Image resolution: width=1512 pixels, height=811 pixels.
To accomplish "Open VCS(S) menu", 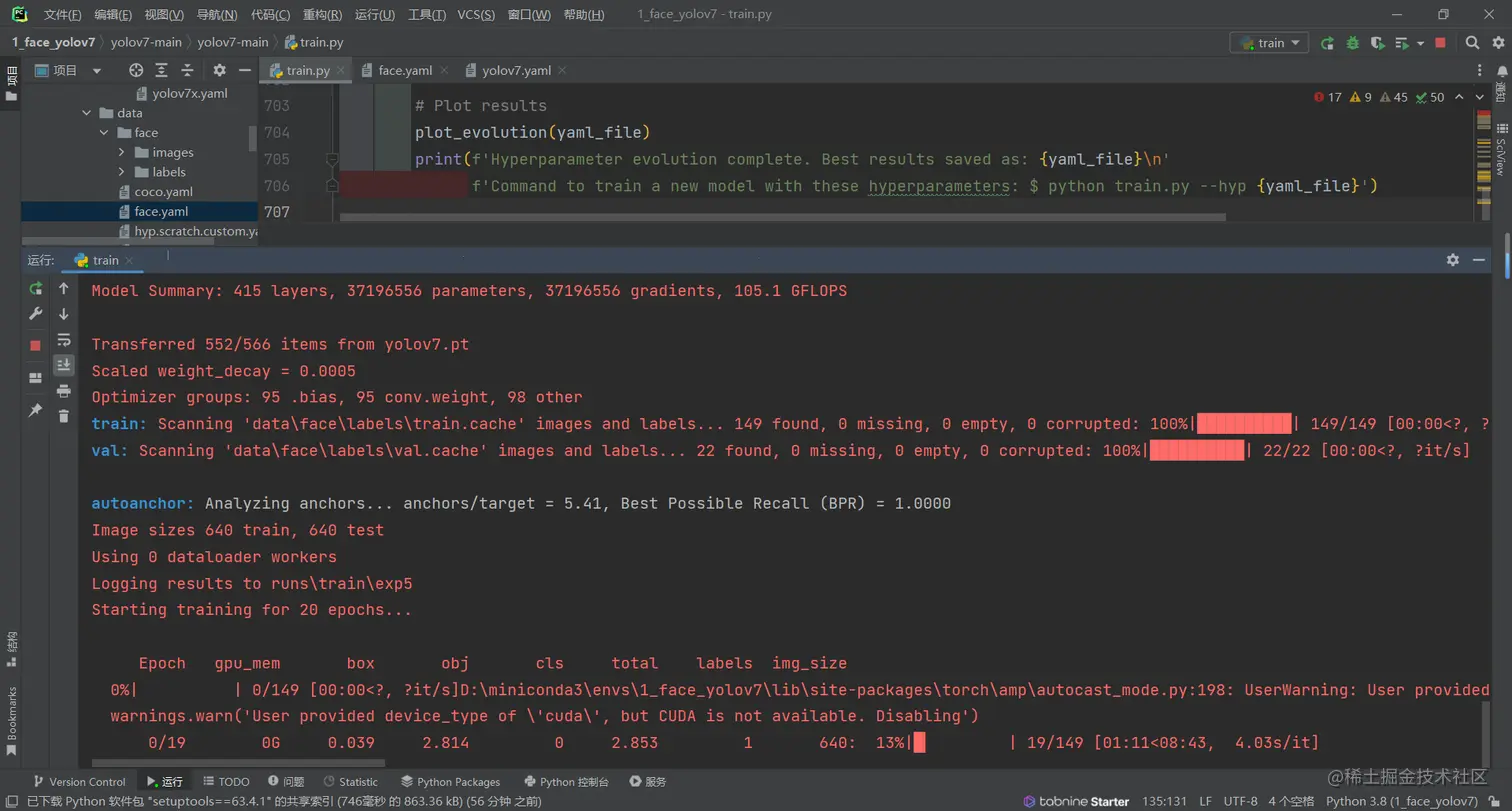I will click(476, 15).
